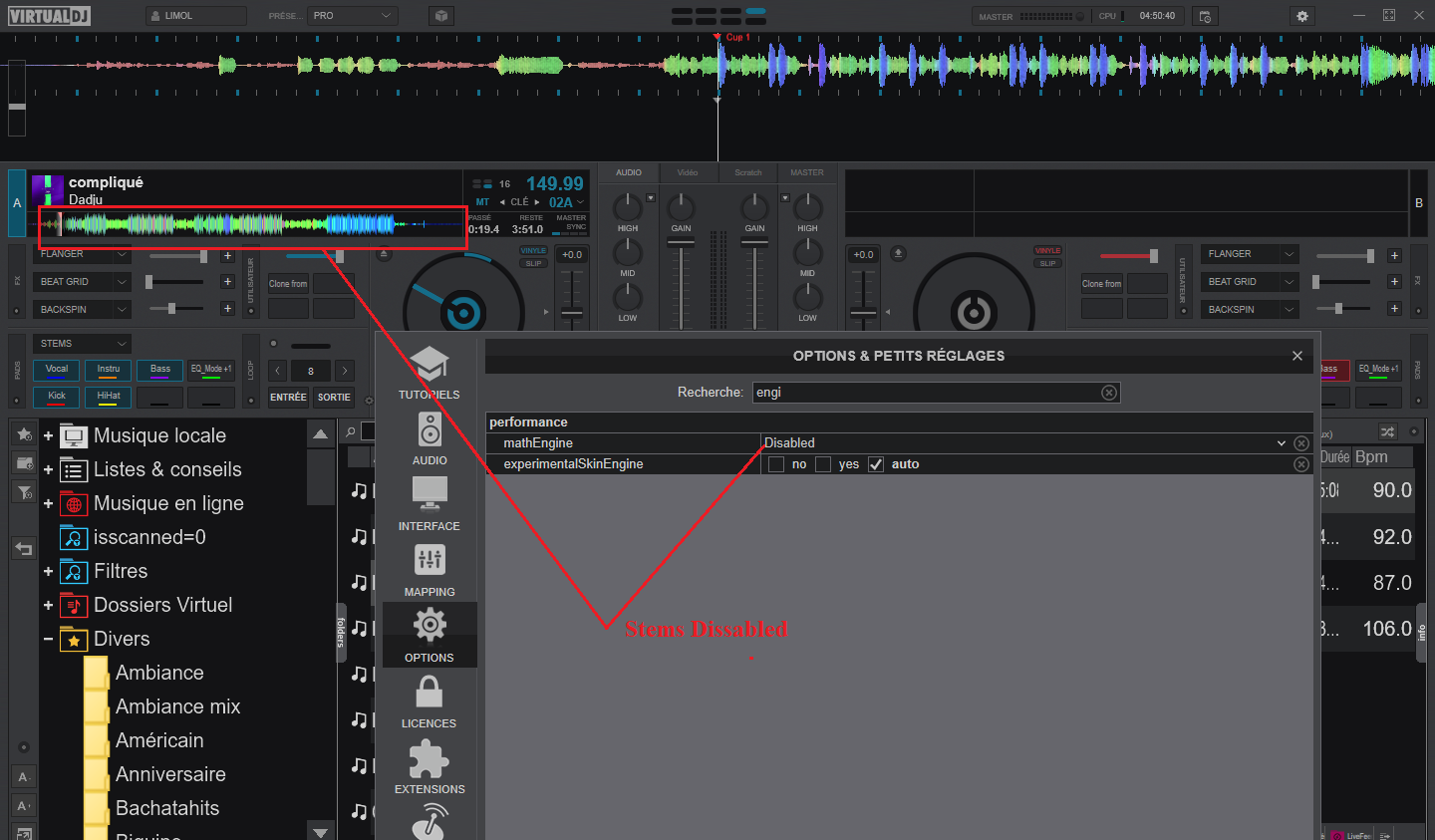Select 'yes' for experimentalSkinEngine
Image resolution: width=1435 pixels, height=840 pixels.
coord(823,464)
